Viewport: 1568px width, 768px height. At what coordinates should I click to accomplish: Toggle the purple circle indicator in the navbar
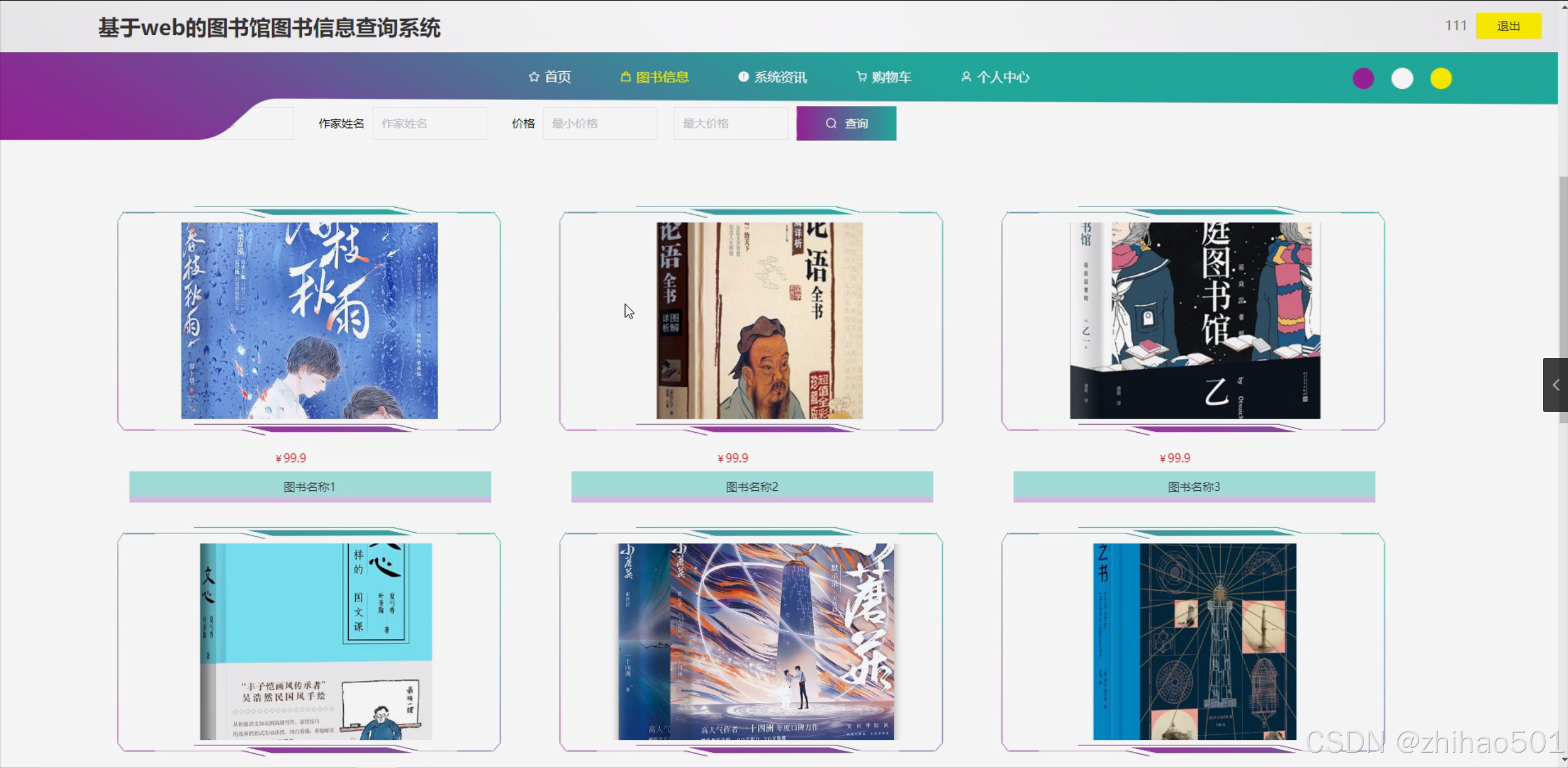pos(1363,78)
